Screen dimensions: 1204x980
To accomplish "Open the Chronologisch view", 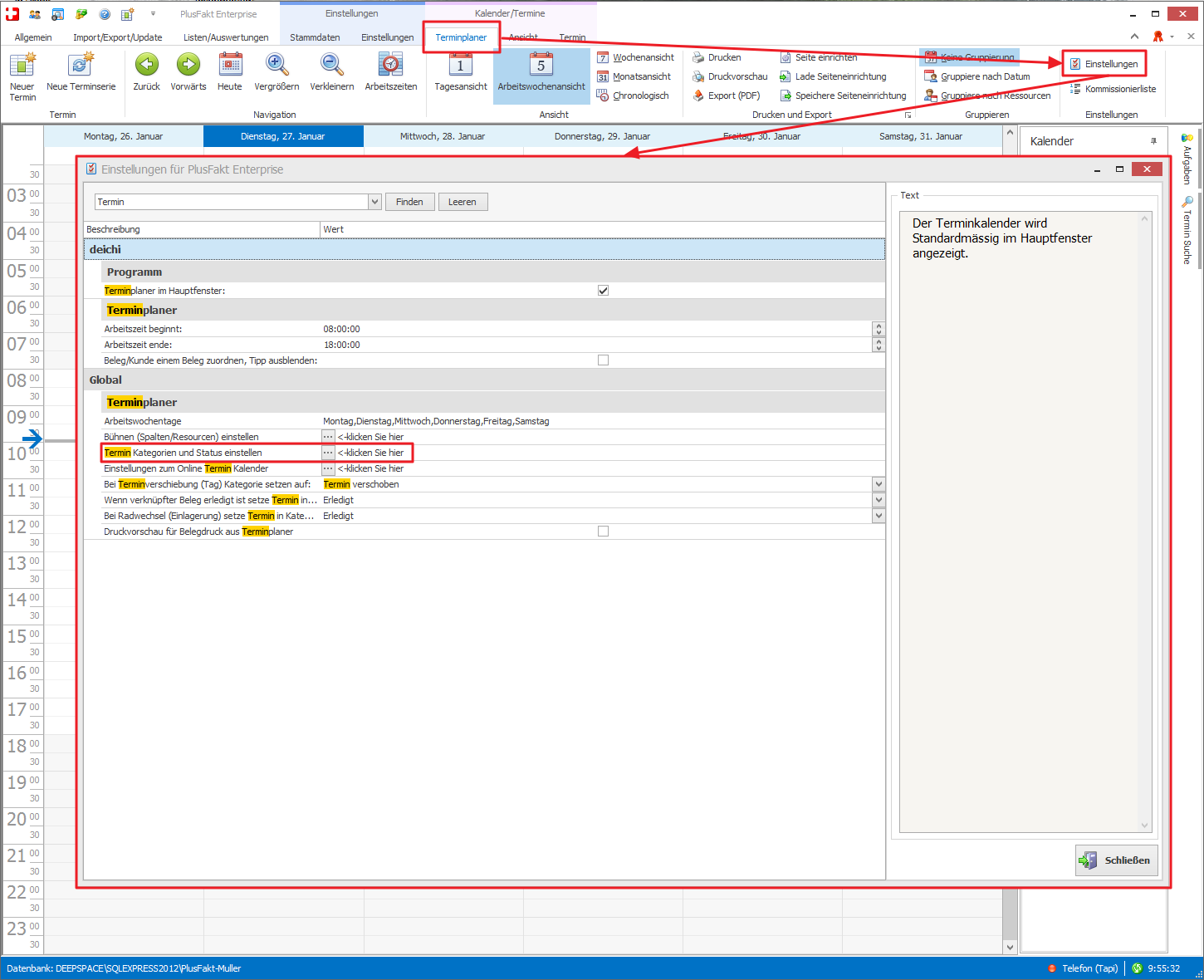I will 633,96.
